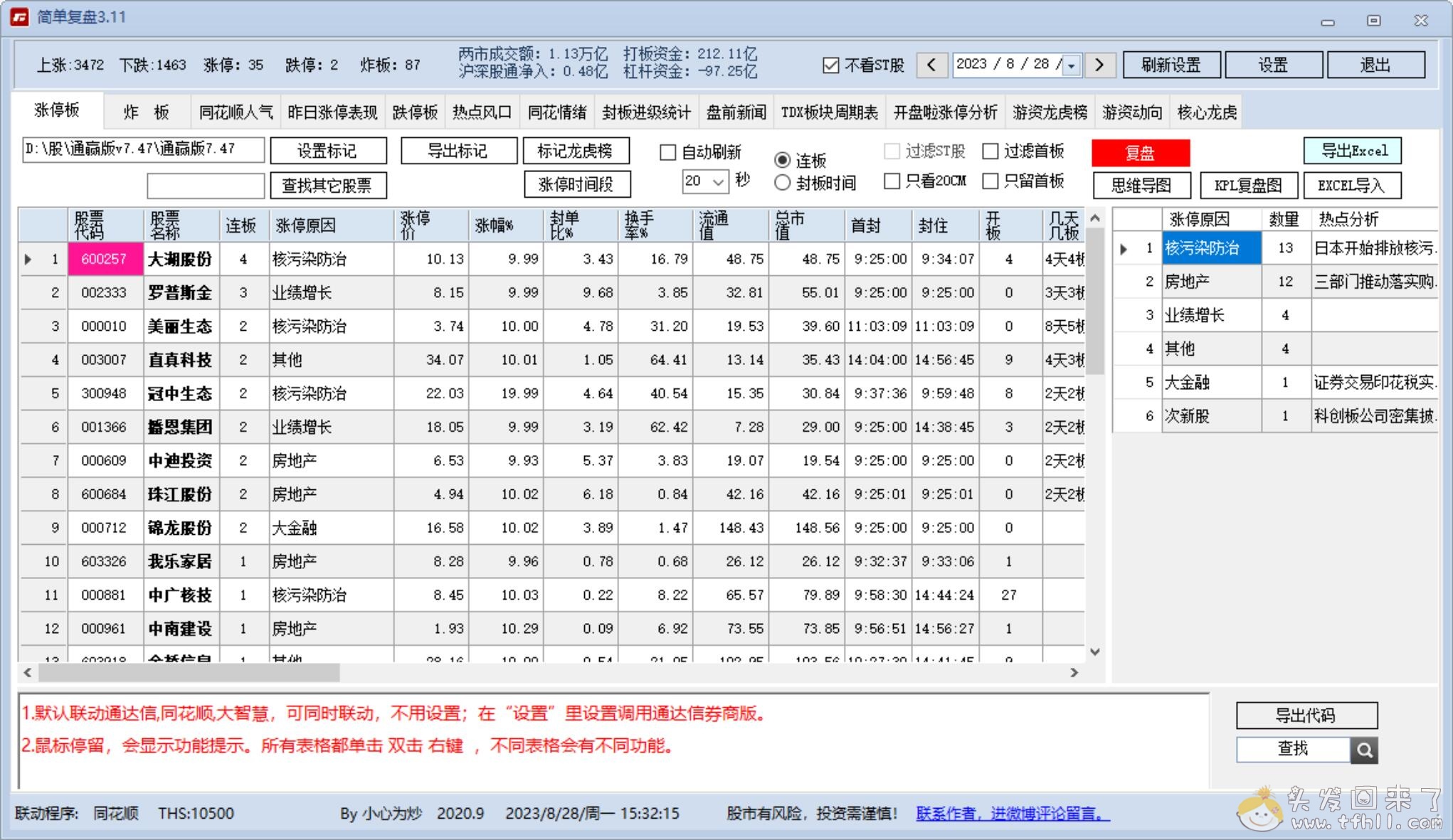Viewport: 1453px width, 840px height.
Task: Click 导出代码 button
Action: tap(1306, 716)
